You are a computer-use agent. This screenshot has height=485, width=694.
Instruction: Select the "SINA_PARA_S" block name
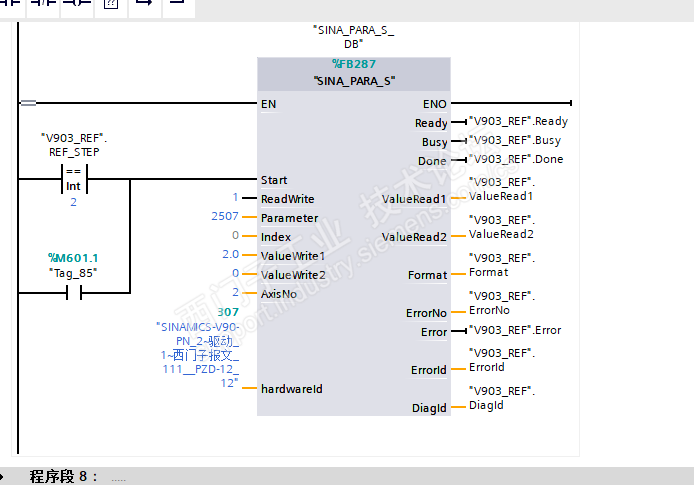[354, 81]
